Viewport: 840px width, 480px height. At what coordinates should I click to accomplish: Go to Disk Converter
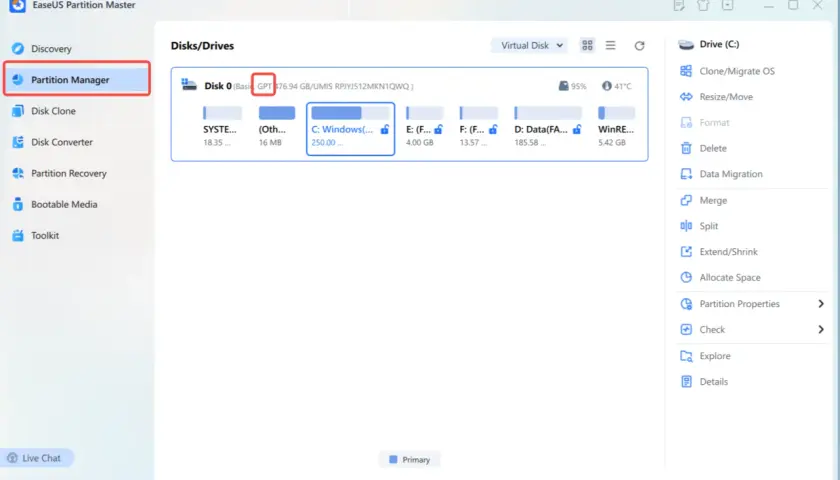pyautogui.click(x=62, y=142)
